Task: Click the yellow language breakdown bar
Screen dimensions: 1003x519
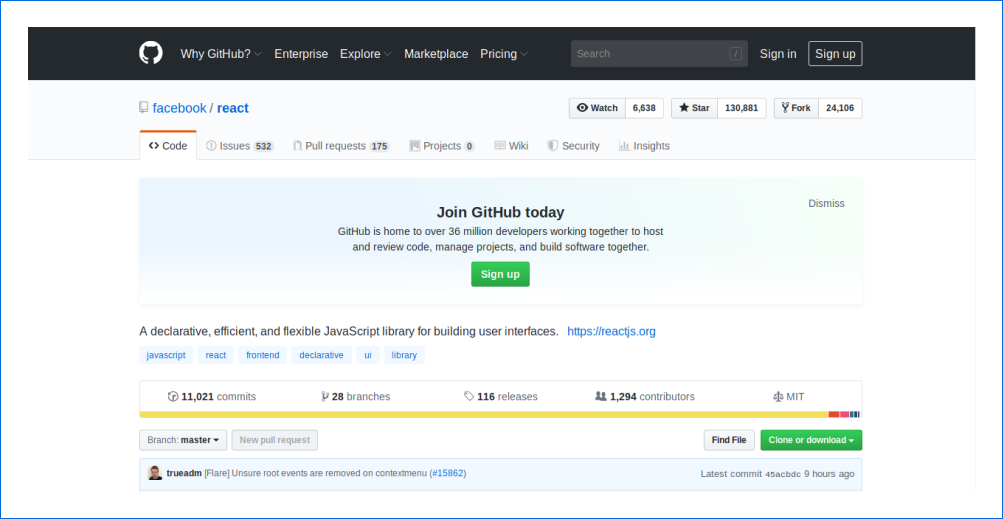Action: pyautogui.click(x=480, y=414)
